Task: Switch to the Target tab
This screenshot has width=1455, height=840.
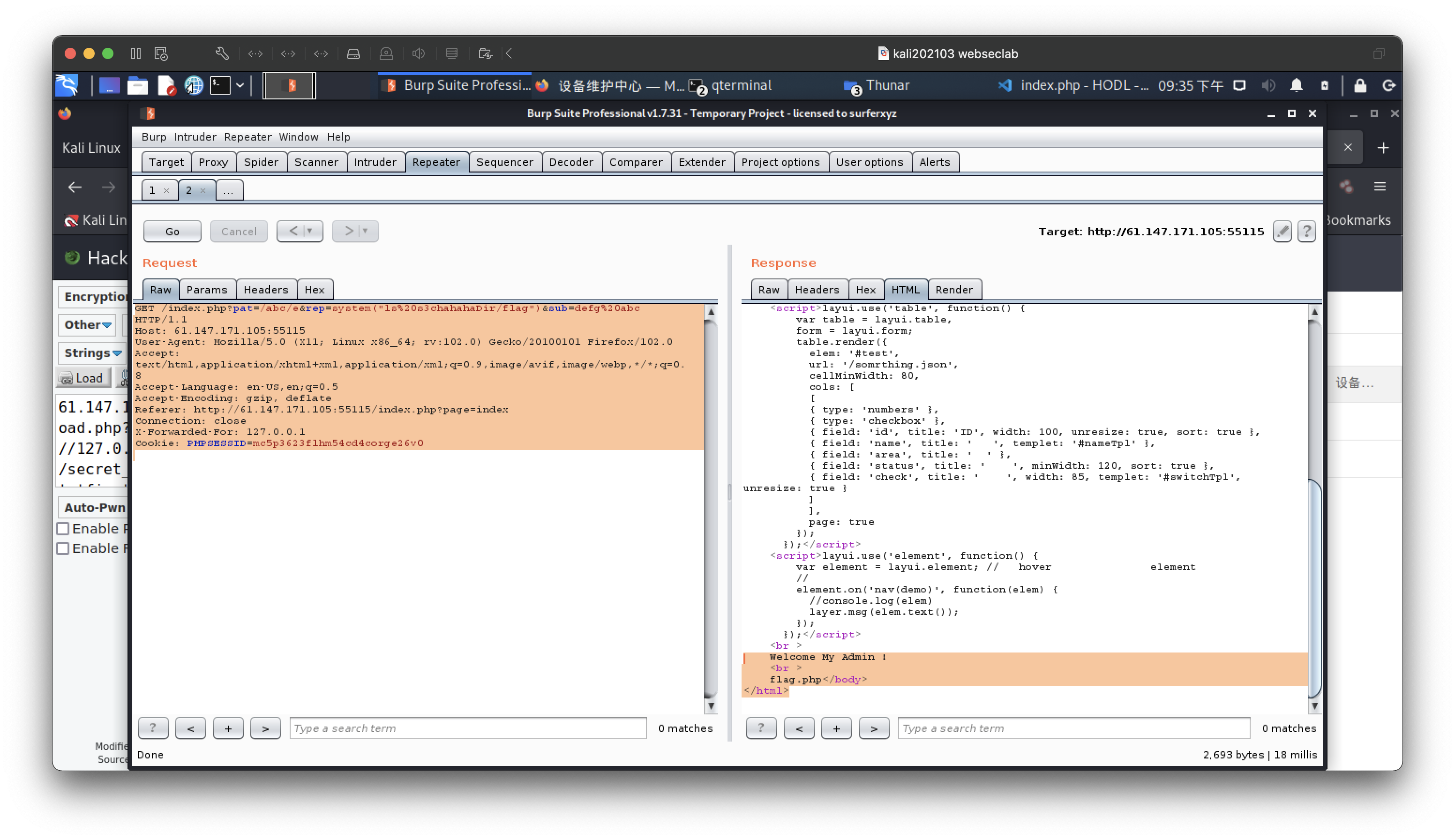Action: 166,162
